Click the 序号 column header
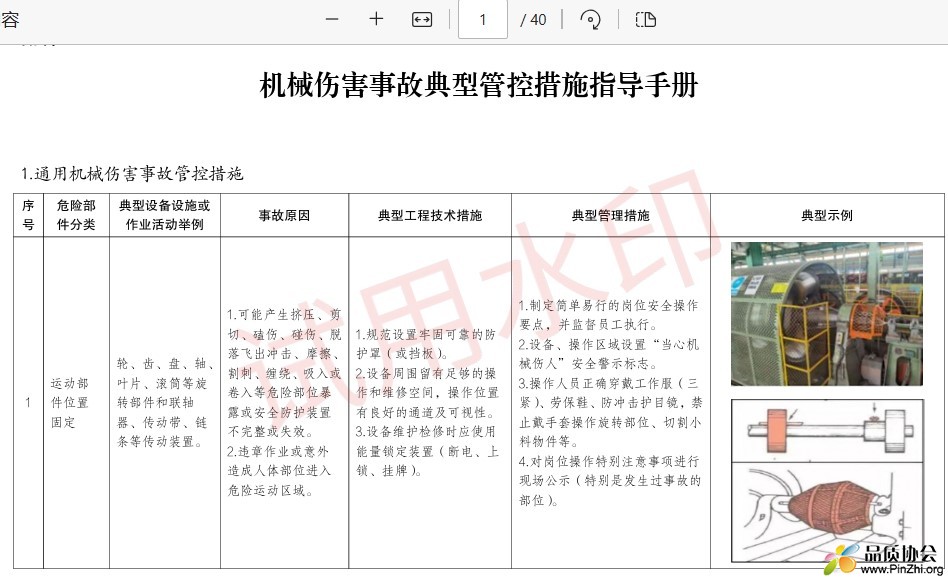The width and height of the screenshot is (948, 581). 28,215
